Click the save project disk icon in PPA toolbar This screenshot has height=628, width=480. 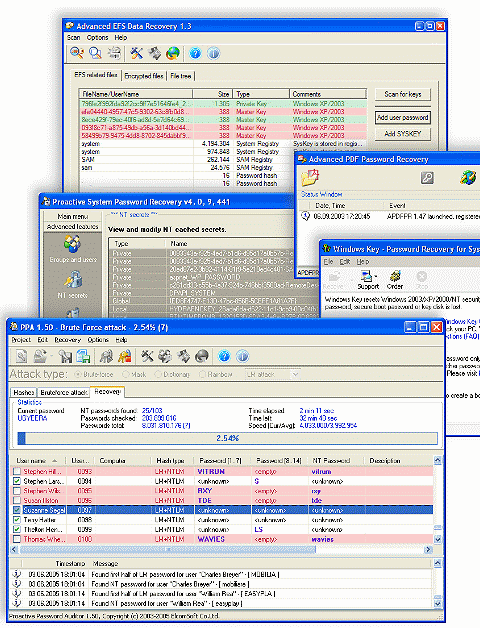65,356
